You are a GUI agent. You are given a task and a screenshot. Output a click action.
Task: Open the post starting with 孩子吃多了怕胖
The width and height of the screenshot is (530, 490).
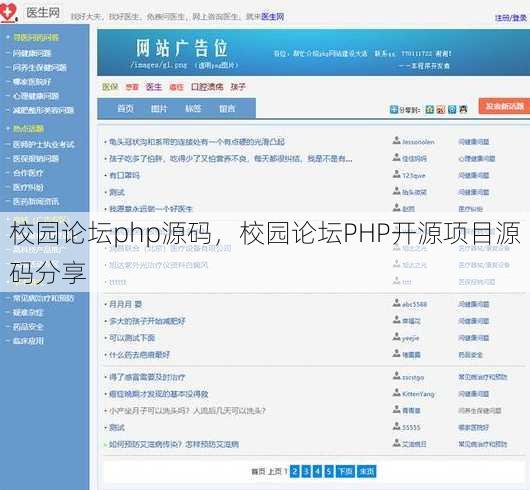pos(231,158)
